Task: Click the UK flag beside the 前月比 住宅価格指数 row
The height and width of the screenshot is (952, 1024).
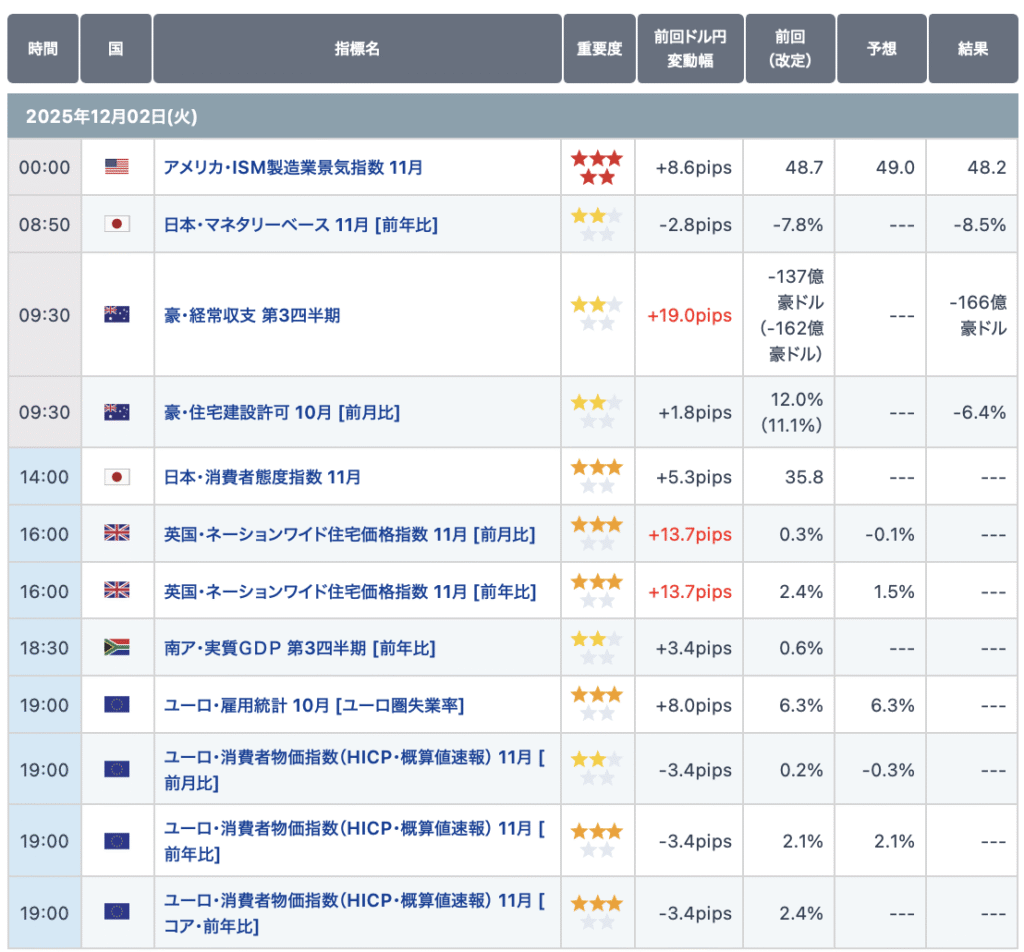Action: (x=116, y=534)
